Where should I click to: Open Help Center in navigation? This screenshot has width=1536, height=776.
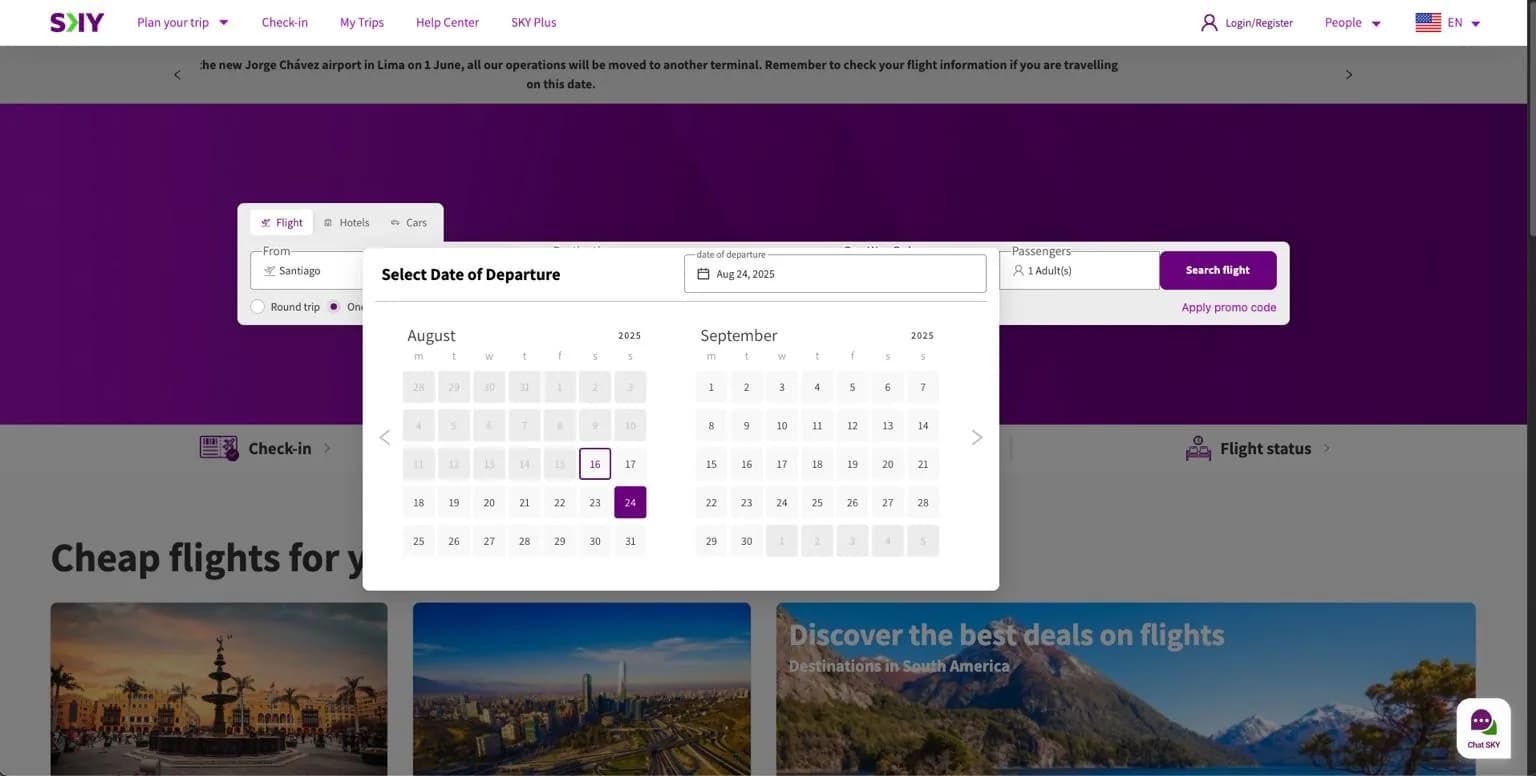(x=447, y=22)
